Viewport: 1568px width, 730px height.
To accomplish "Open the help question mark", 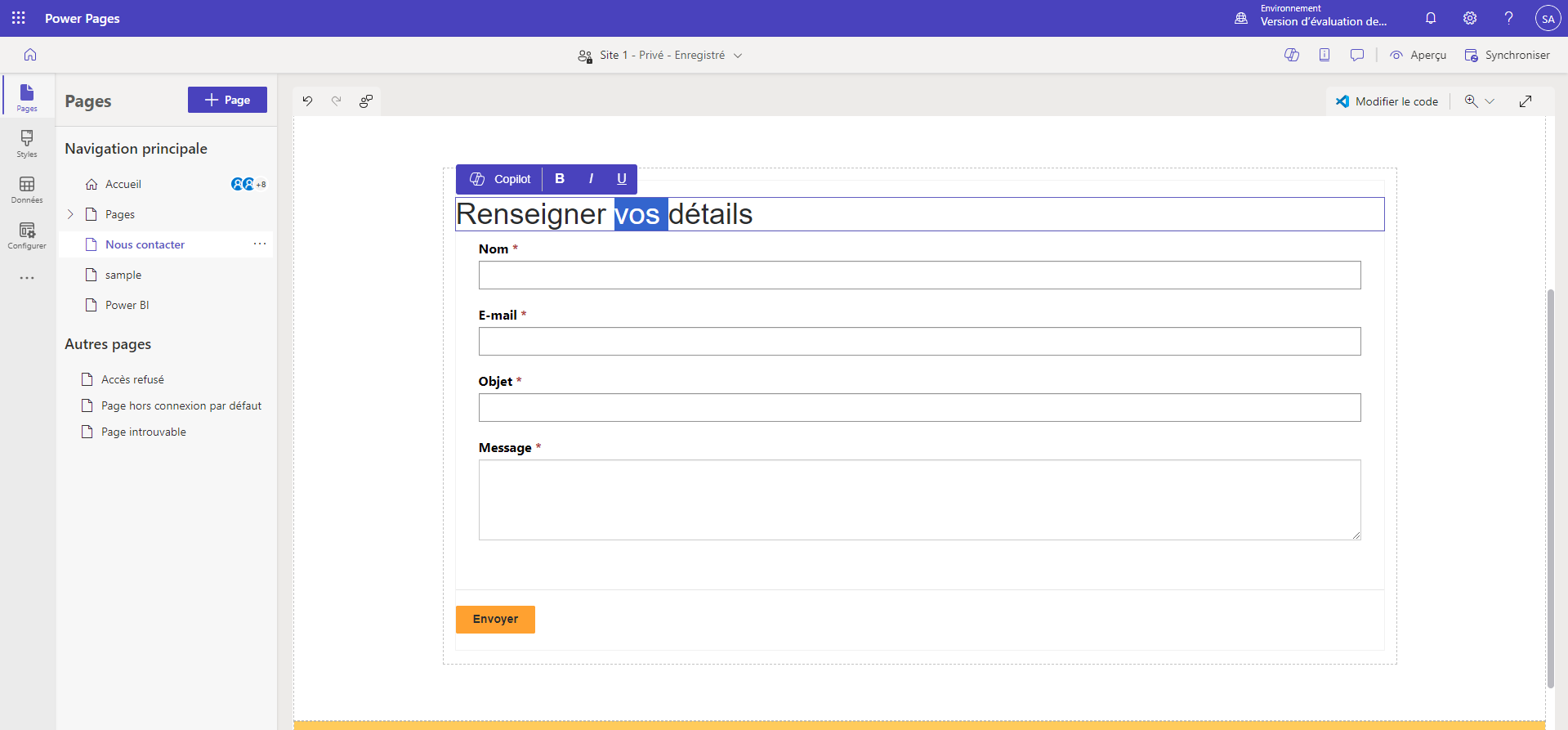I will point(1509,18).
